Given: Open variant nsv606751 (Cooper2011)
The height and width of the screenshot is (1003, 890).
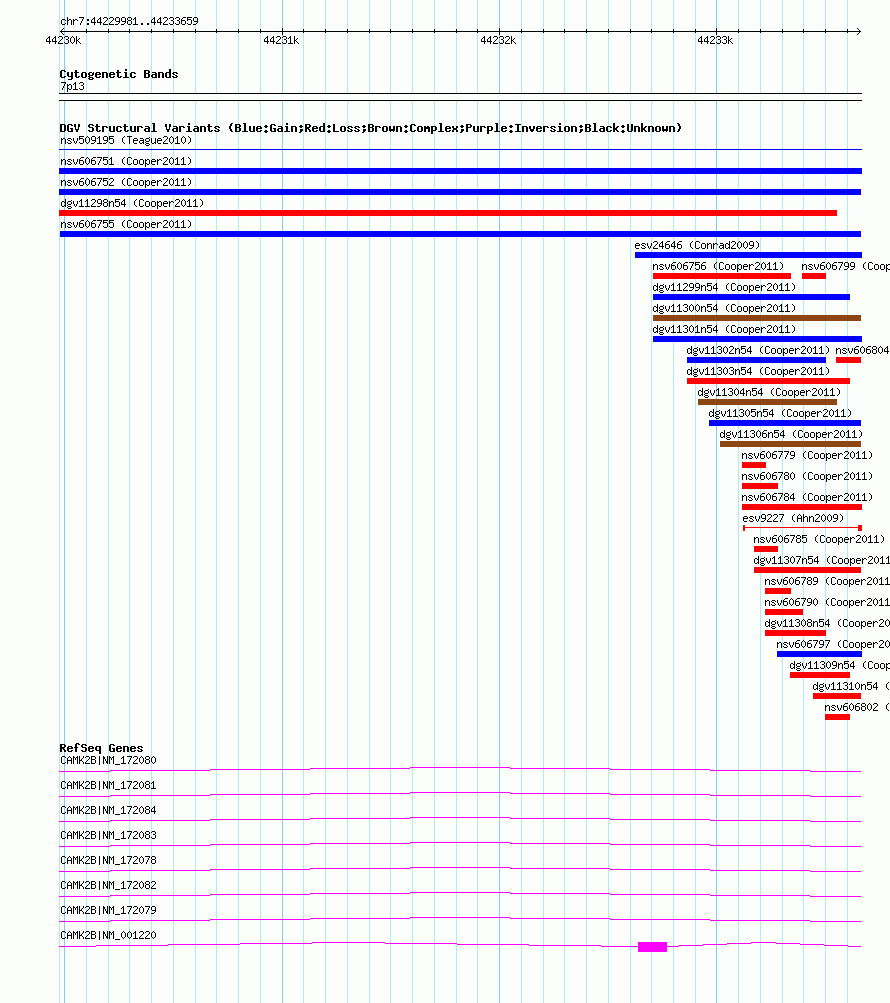Looking at the screenshot, I should pyautogui.click(x=126, y=161).
